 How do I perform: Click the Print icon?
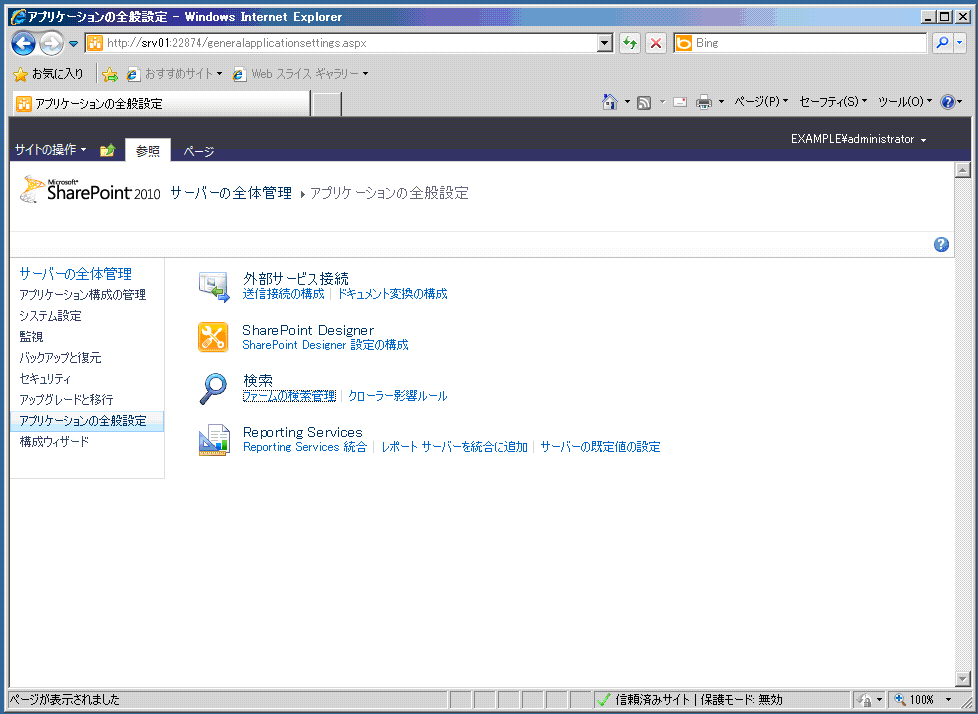click(x=704, y=102)
